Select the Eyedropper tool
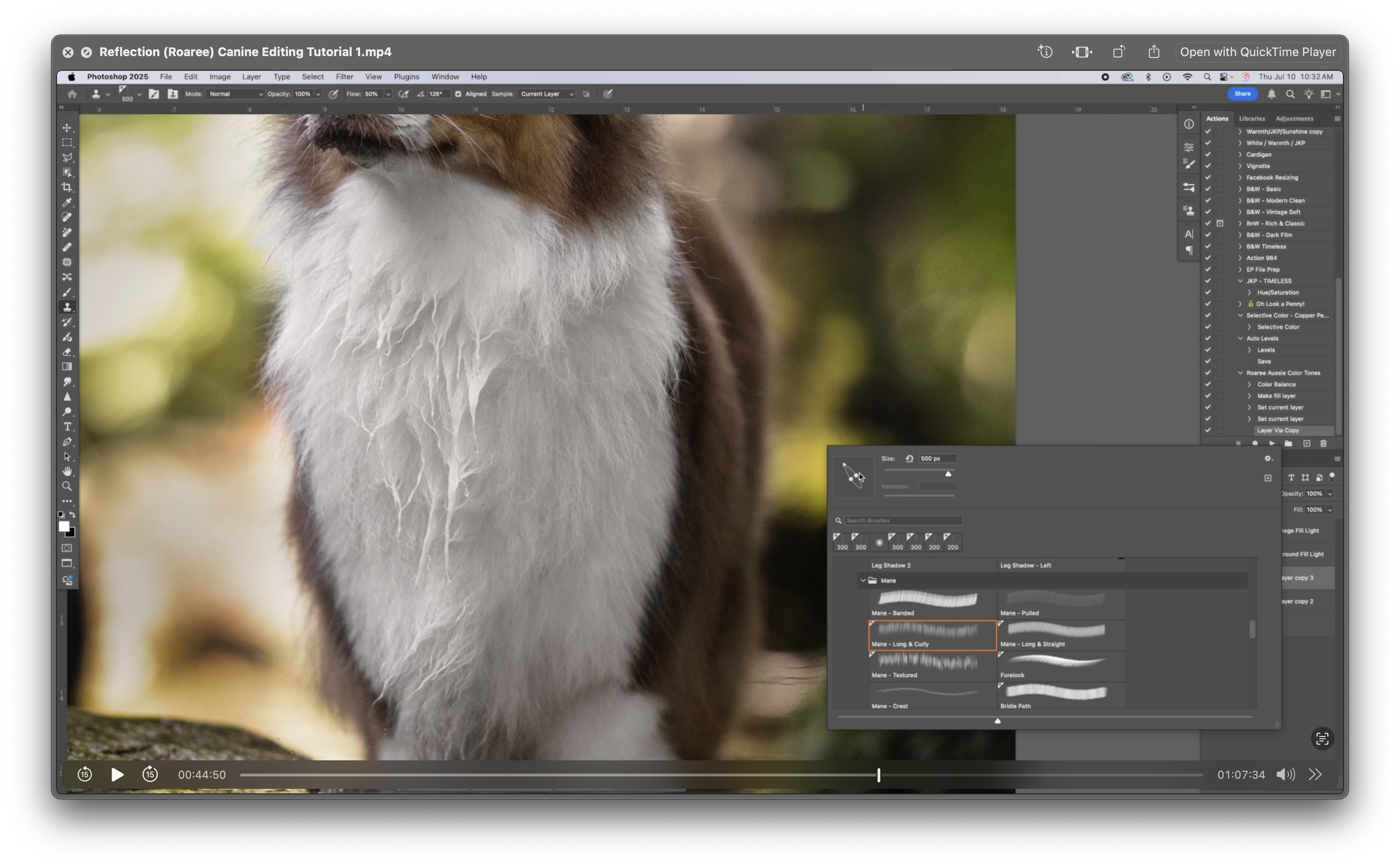The width and height of the screenshot is (1400, 867). (x=67, y=203)
